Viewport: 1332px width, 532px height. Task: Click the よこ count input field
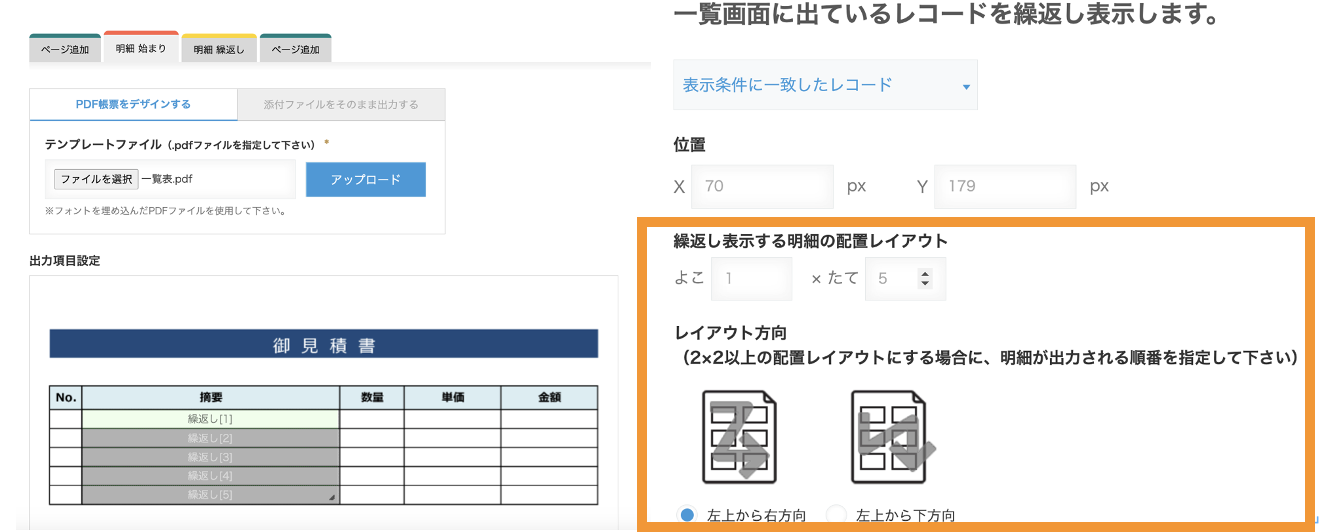click(x=752, y=279)
